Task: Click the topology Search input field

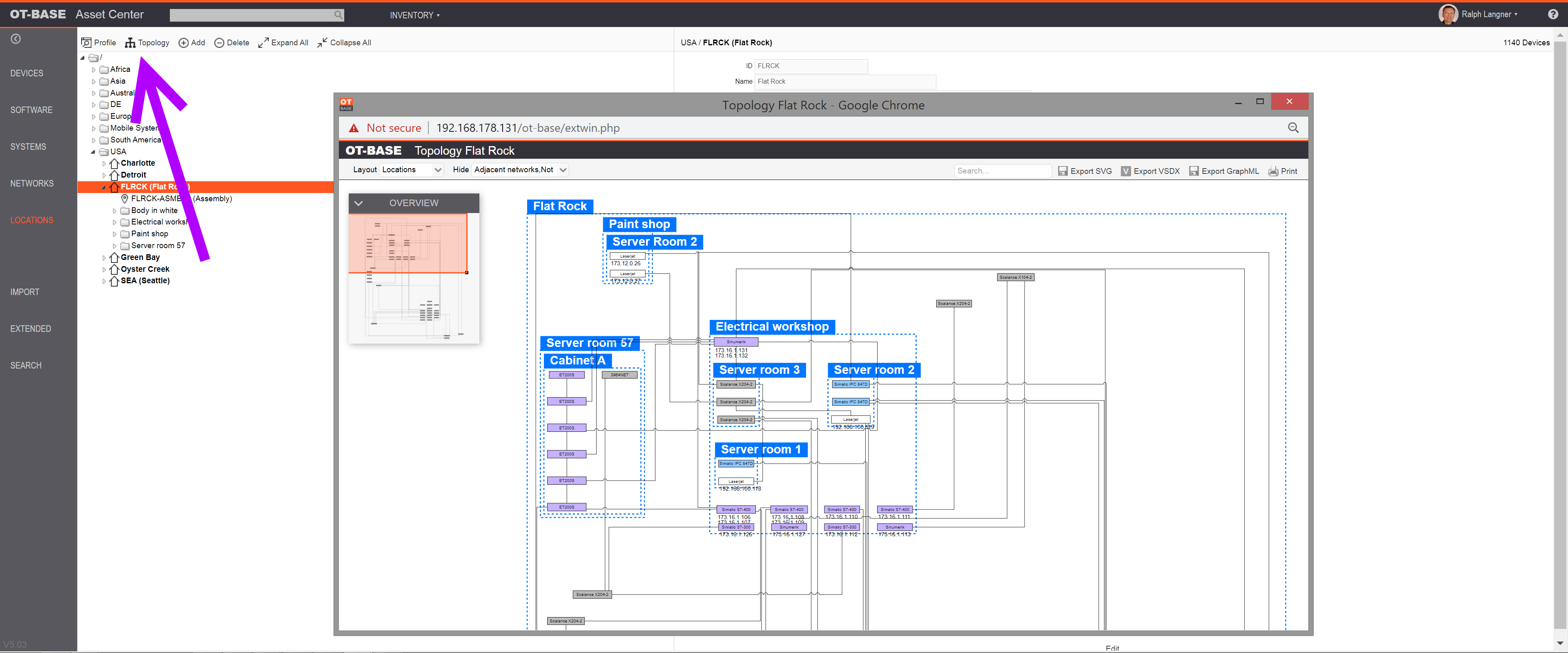Action: 1002,171
